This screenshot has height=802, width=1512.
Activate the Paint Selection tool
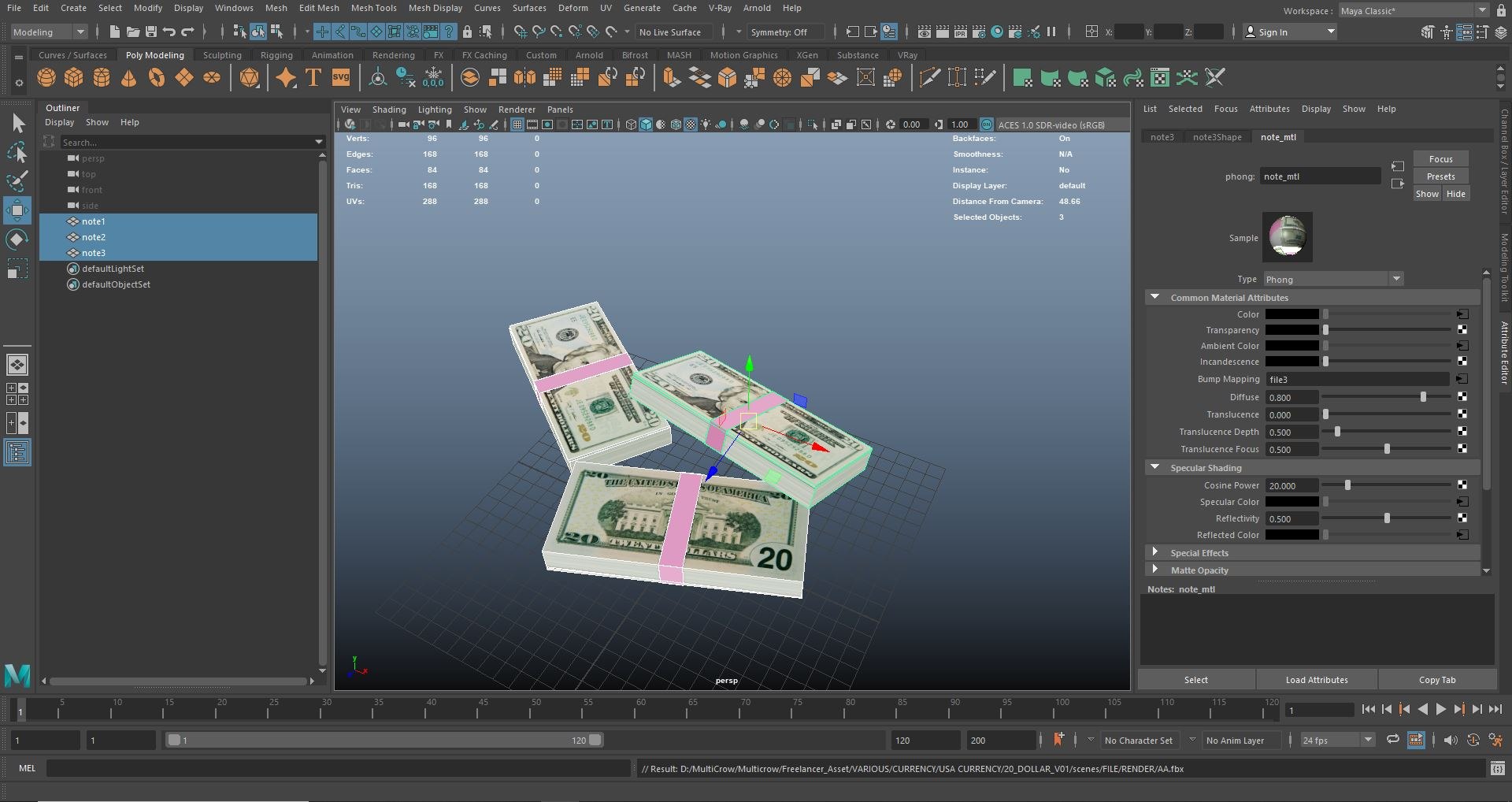17,180
